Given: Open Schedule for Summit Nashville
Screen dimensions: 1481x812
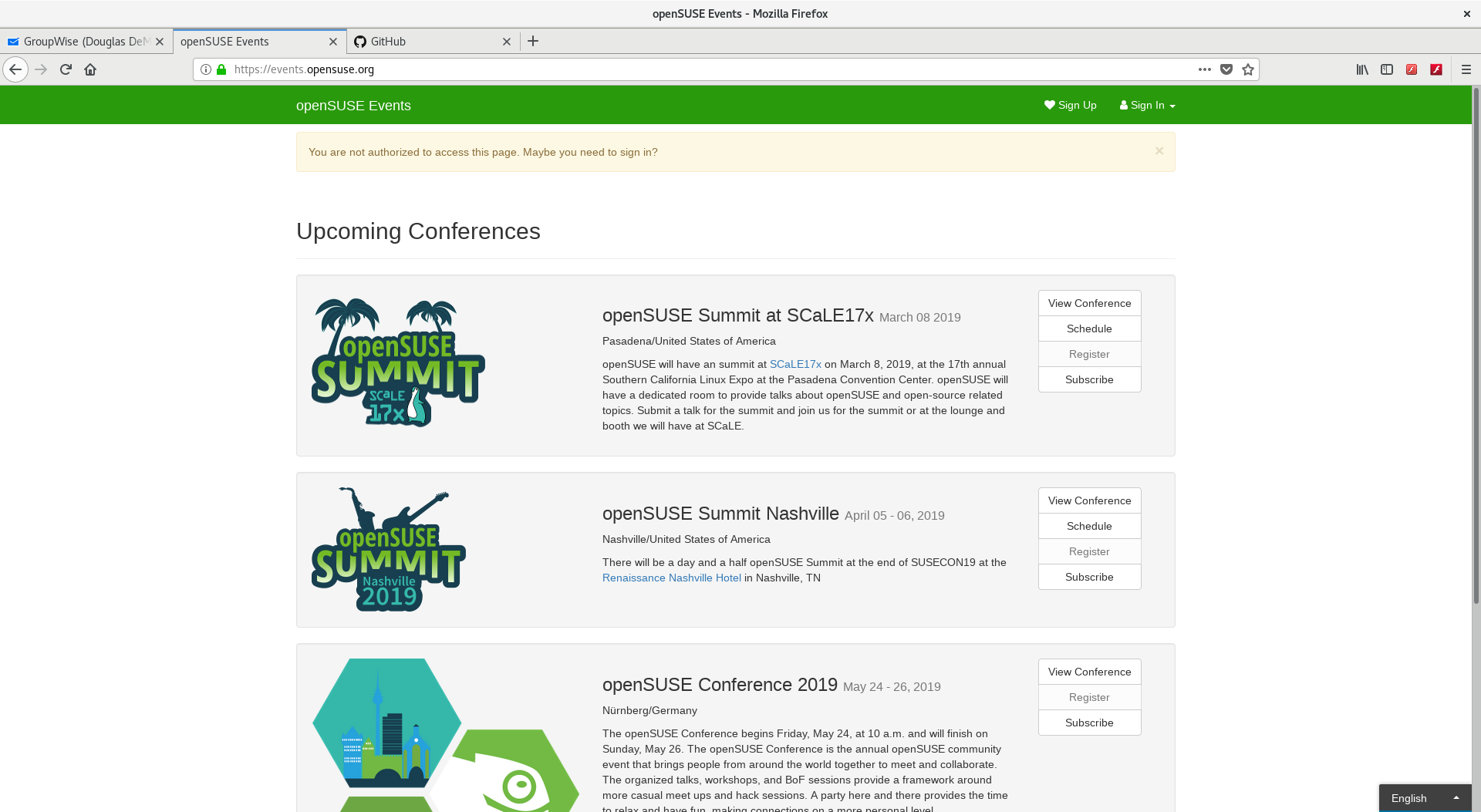Looking at the screenshot, I should pyautogui.click(x=1089, y=526).
